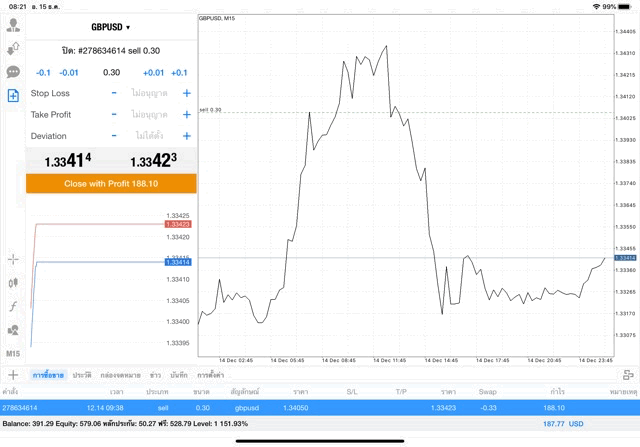
Task: Toggle the window layout icon at right
Action: (x=628, y=375)
